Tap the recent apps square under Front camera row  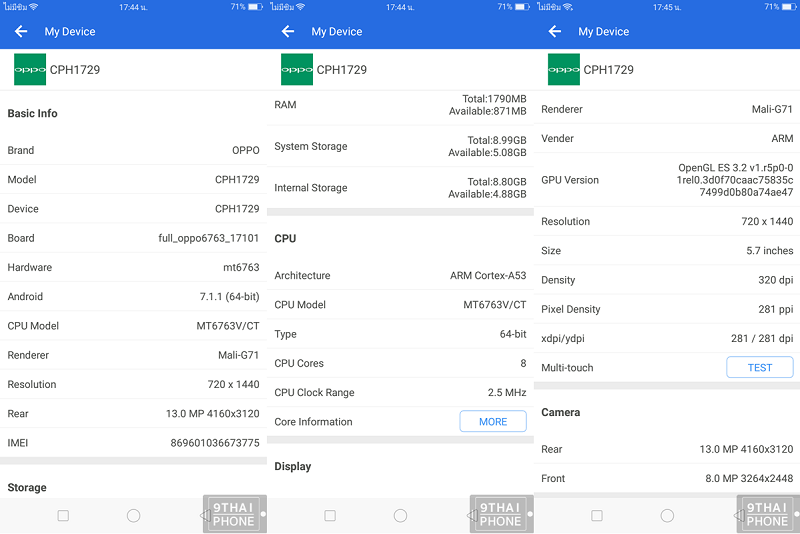pos(597,516)
